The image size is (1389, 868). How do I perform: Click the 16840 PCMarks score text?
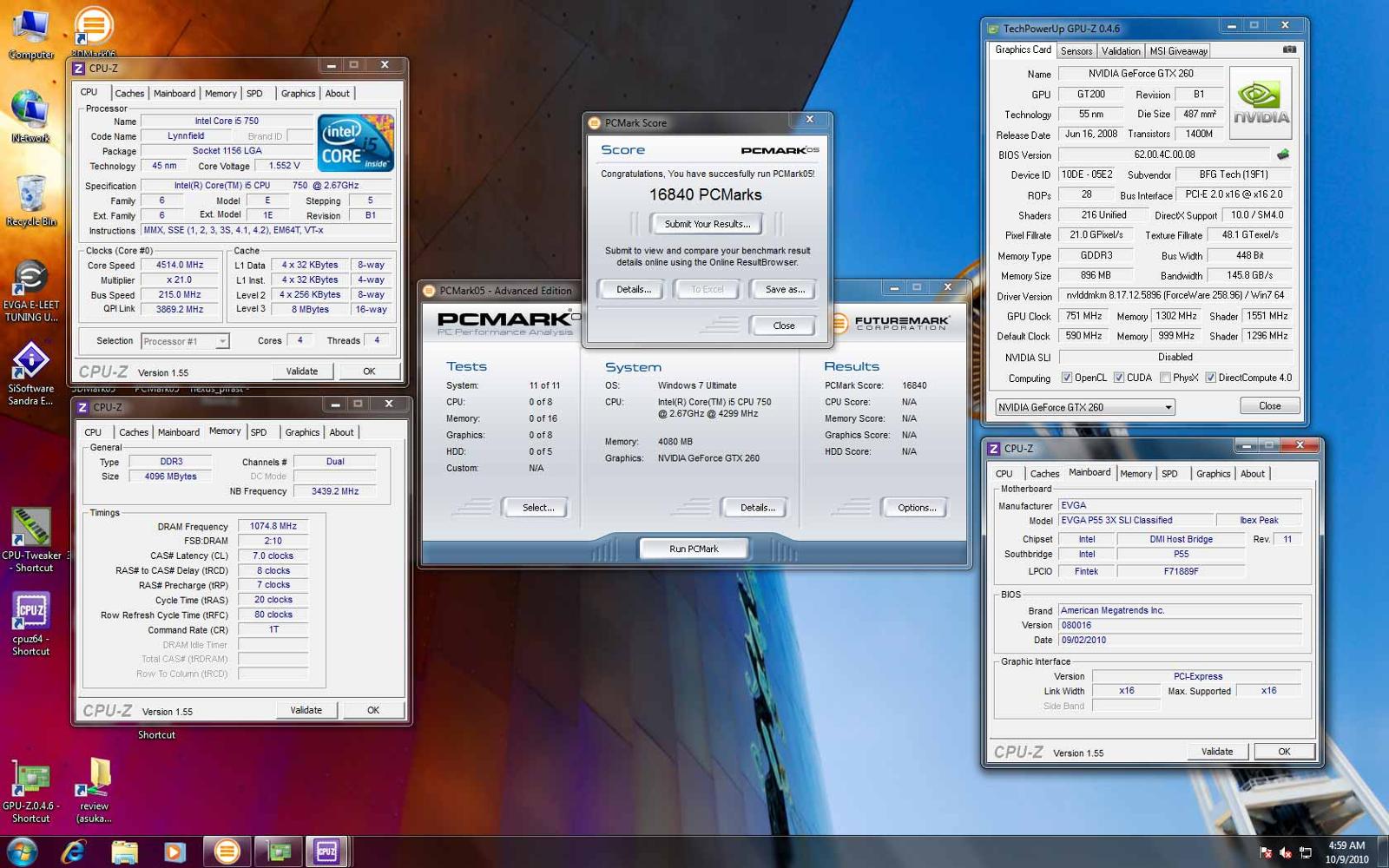click(x=706, y=195)
